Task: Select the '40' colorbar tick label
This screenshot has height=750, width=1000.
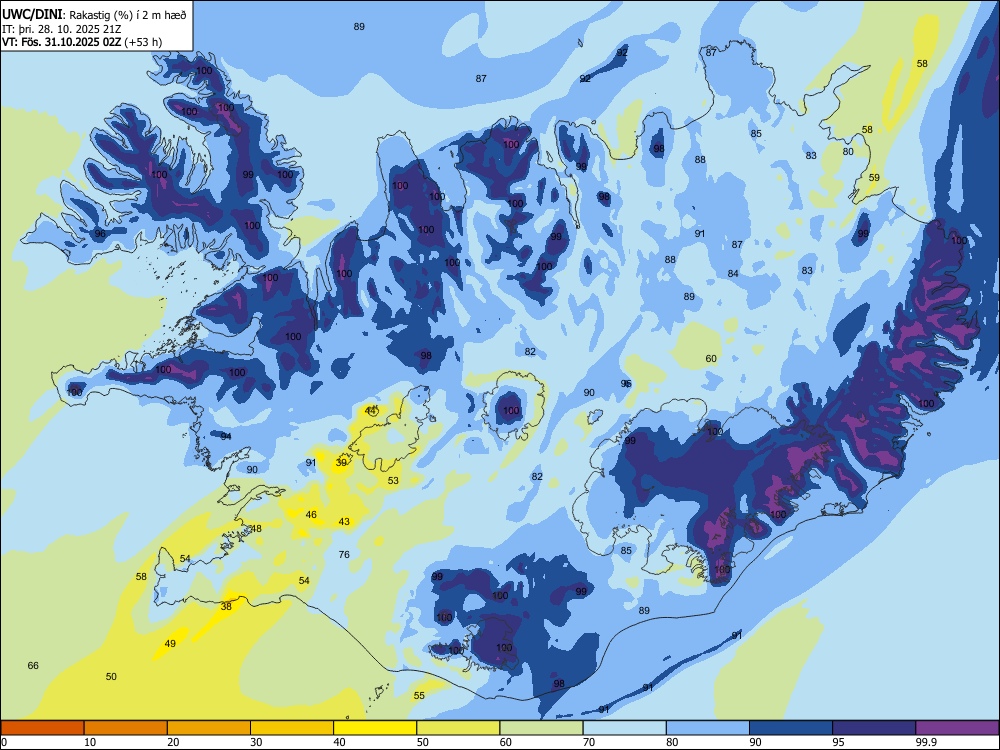Action: [340, 742]
